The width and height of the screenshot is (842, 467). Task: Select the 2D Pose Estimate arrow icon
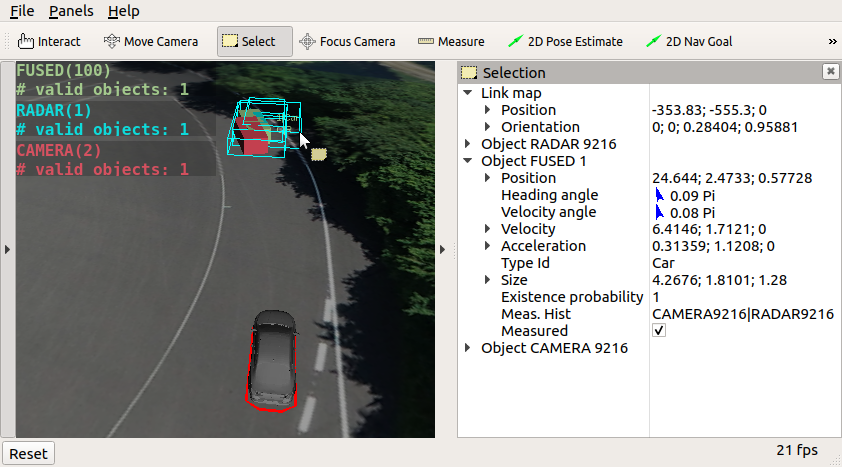pyautogui.click(x=516, y=41)
